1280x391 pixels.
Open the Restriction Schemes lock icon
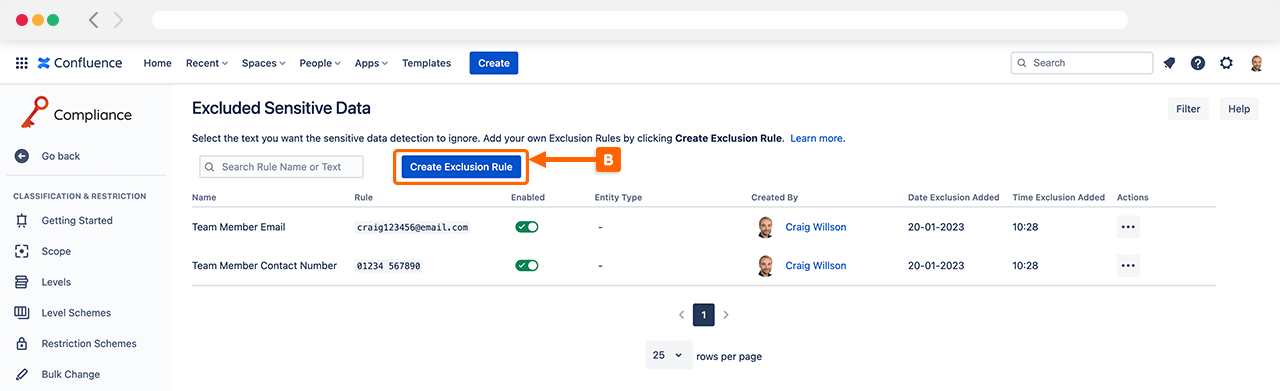[21, 344]
